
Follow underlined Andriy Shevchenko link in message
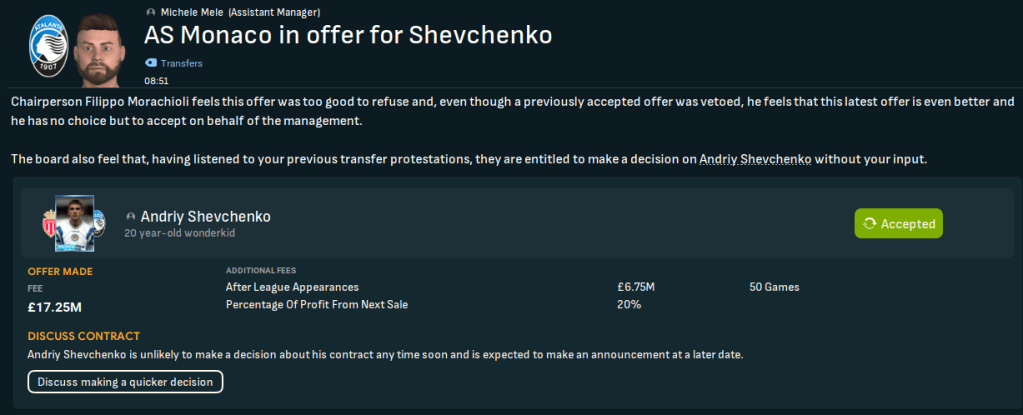[755, 160]
